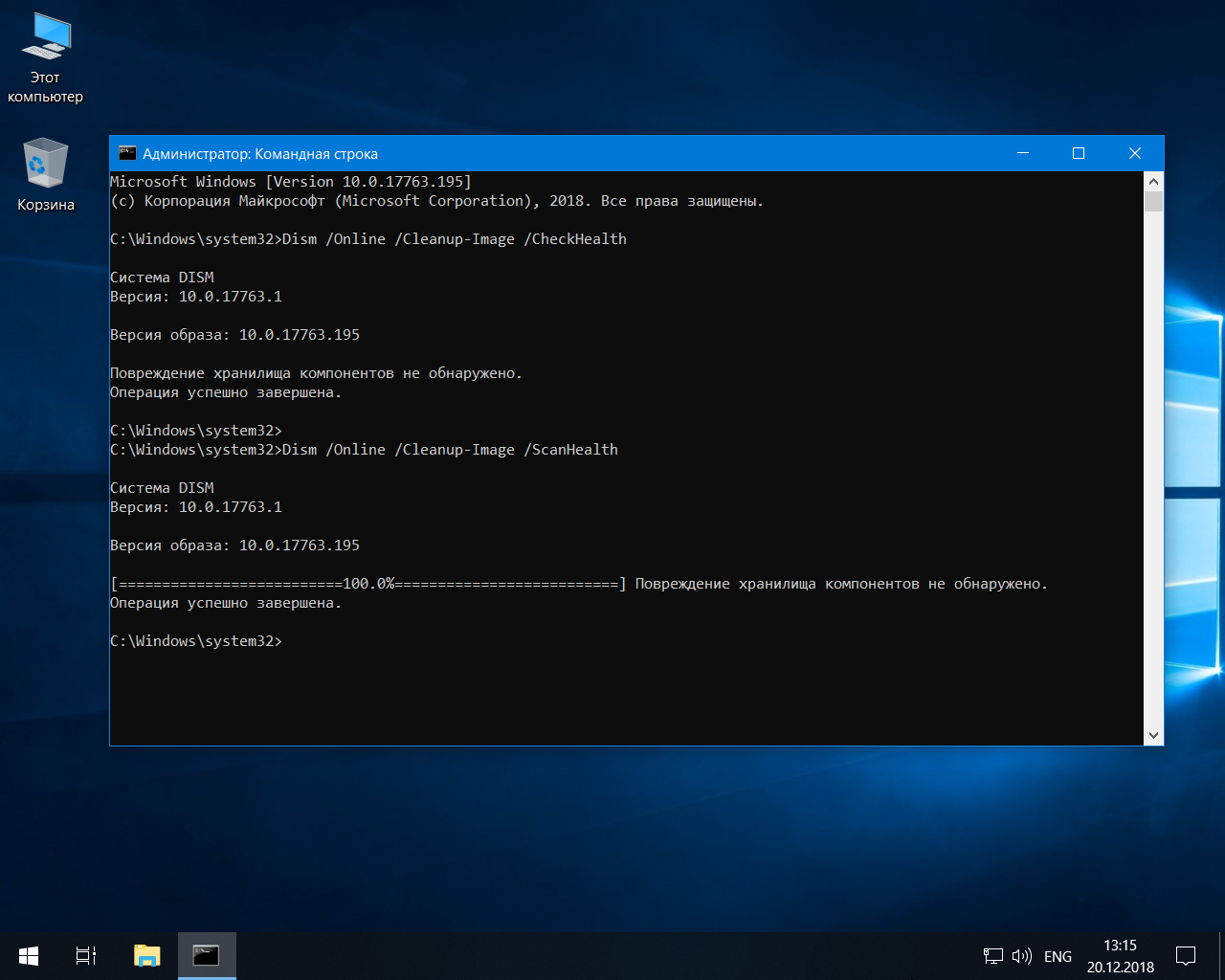
Task: Click the 'Администратор: Командная строка' title text
Action: click(x=260, y=153)
